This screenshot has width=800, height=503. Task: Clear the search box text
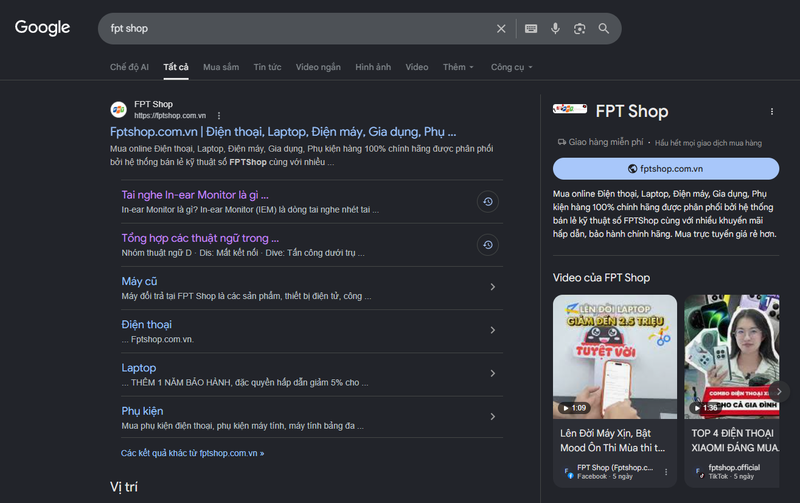[x=501, y=29]
